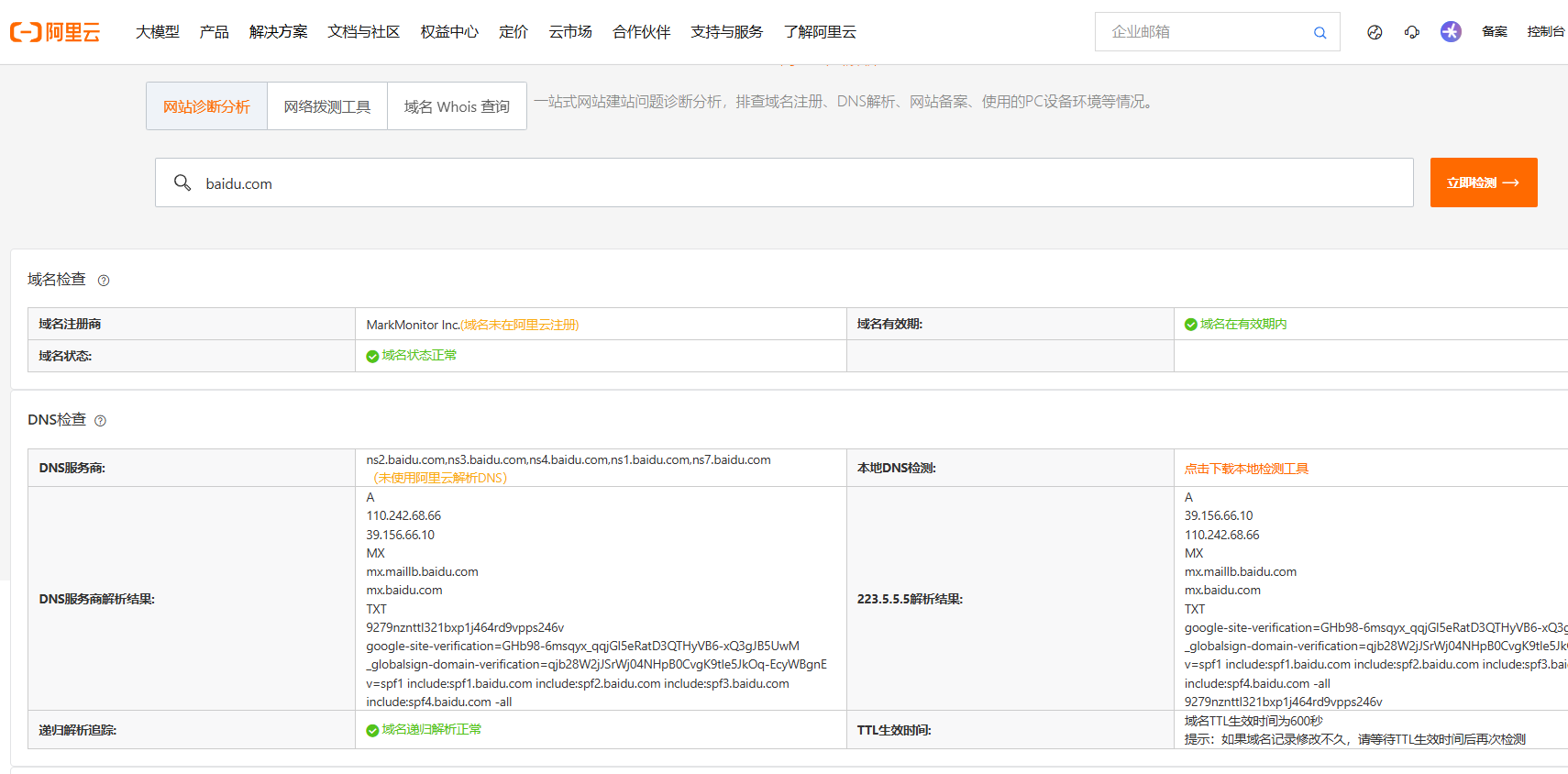
Task: Click the TTL生效时间 label cell
Action: point(1010,730)
